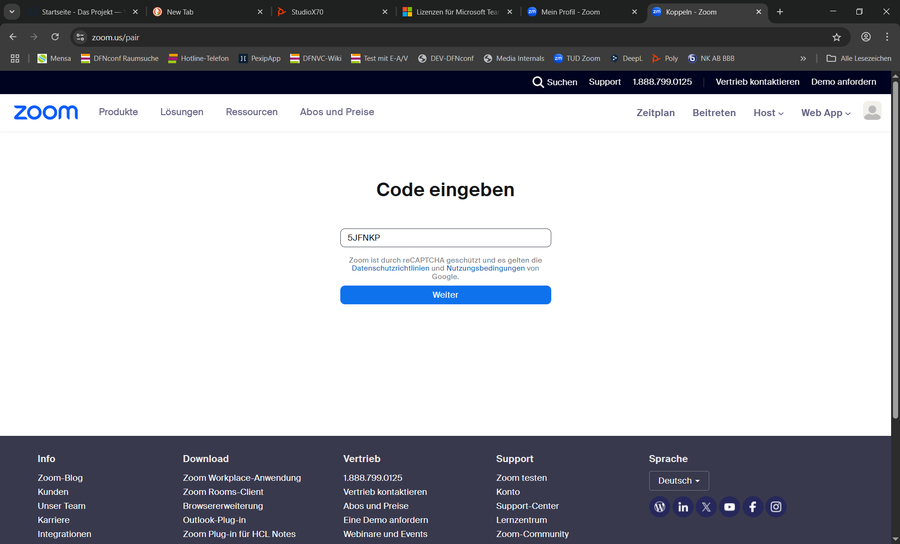Click the blue Weiter button
The height and width of the screenshot is (544, 900).
click(x=445, y=295)
